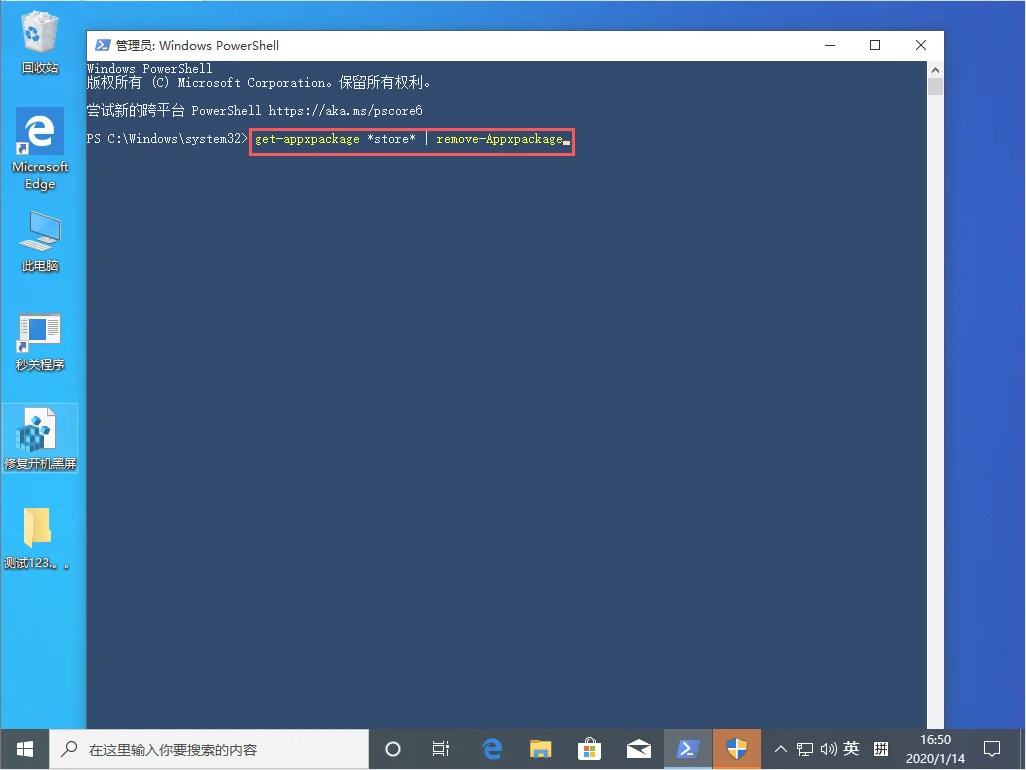The image size is (1026, 770).
Task: Click the IME keyboard layout tray icon
Action: 881,748
